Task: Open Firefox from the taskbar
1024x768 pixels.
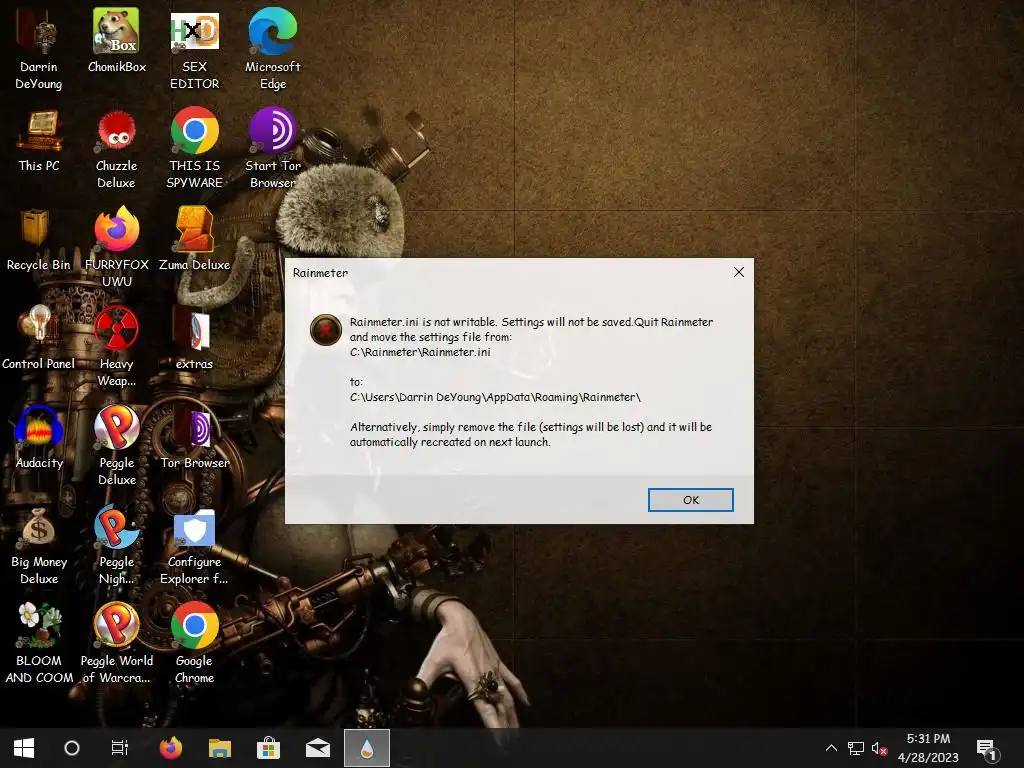Action: (x=171, y=748)
